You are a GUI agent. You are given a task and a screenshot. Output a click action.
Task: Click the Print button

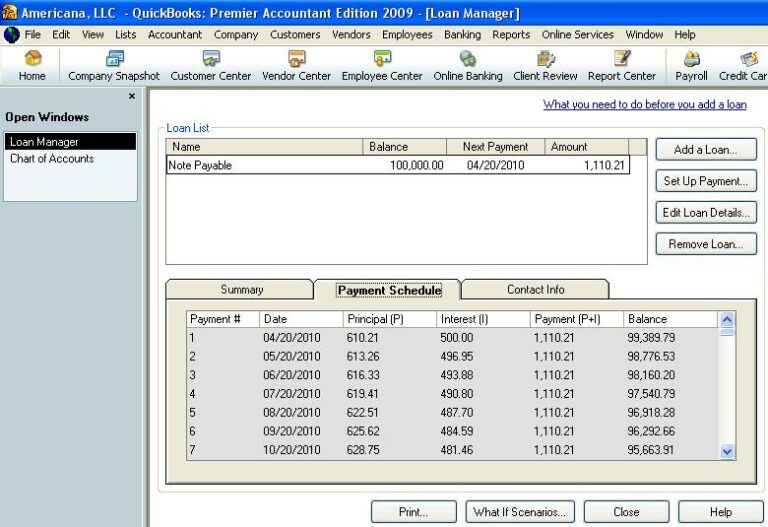coord(413,512)
